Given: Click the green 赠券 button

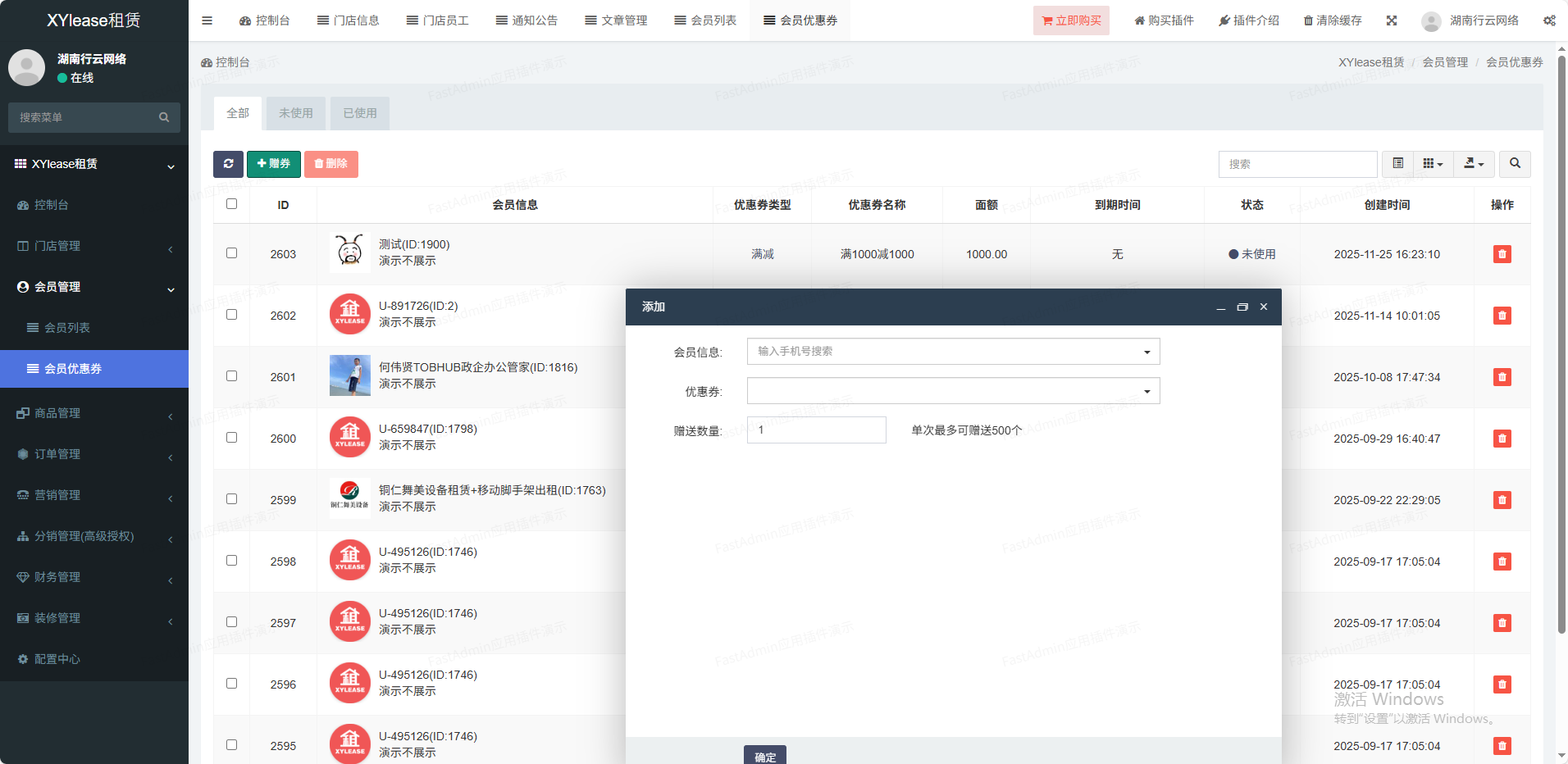Looking at the screenshot, I should point(274,164).
